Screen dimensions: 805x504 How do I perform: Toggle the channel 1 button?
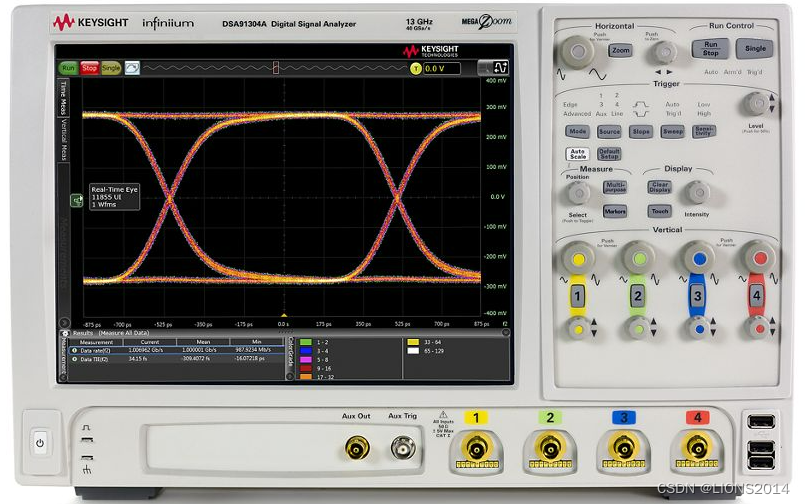578,296
